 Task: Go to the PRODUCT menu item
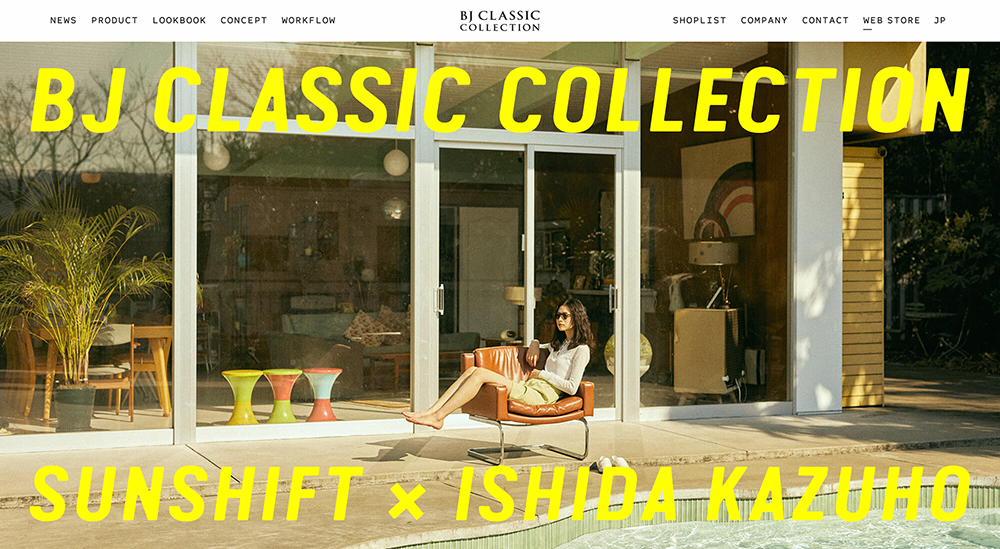[x=115, y=20]
